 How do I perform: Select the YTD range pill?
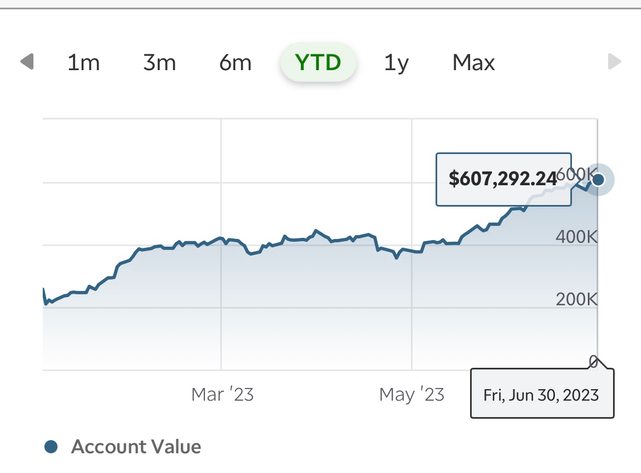pyautogui.click(x=318, y=63)
